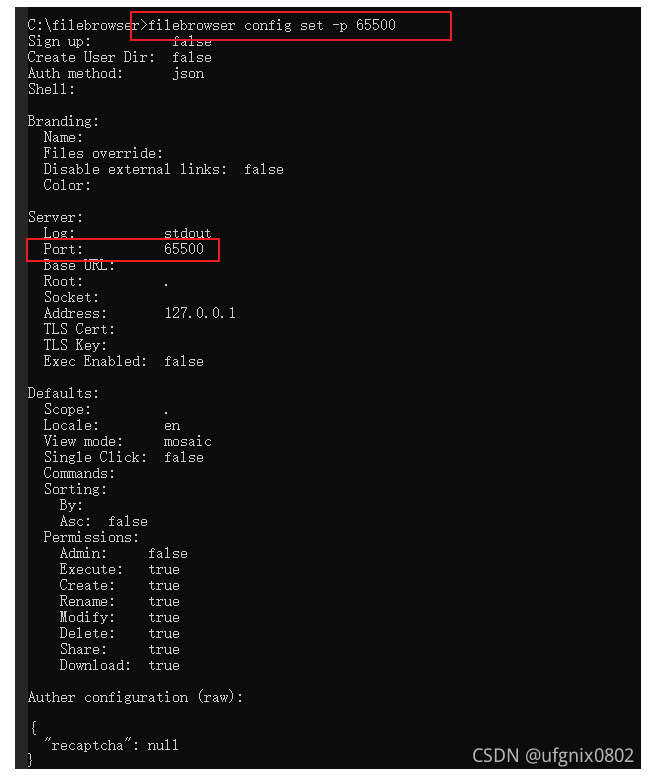Viewport: 650px width, 777px height.
Task: Click the Address value 127.0.0.1
Action: point(200,313)
